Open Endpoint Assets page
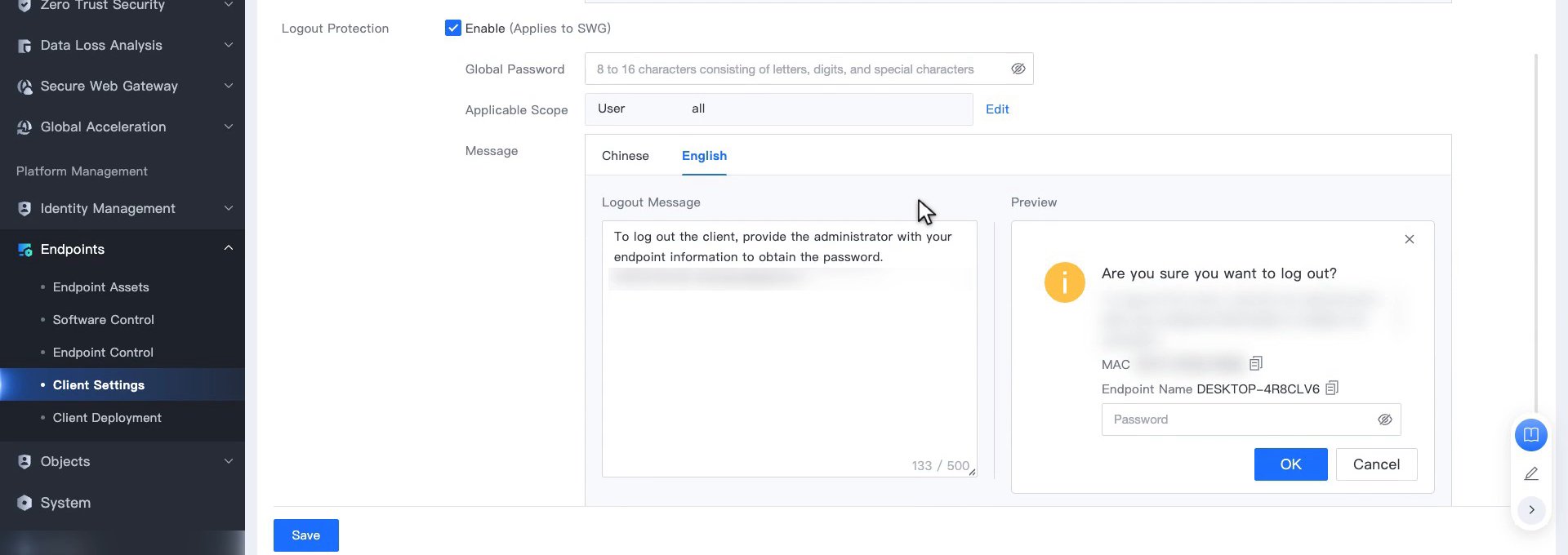1568x555 pixels. pyautogui.click(x=101, y=287)
